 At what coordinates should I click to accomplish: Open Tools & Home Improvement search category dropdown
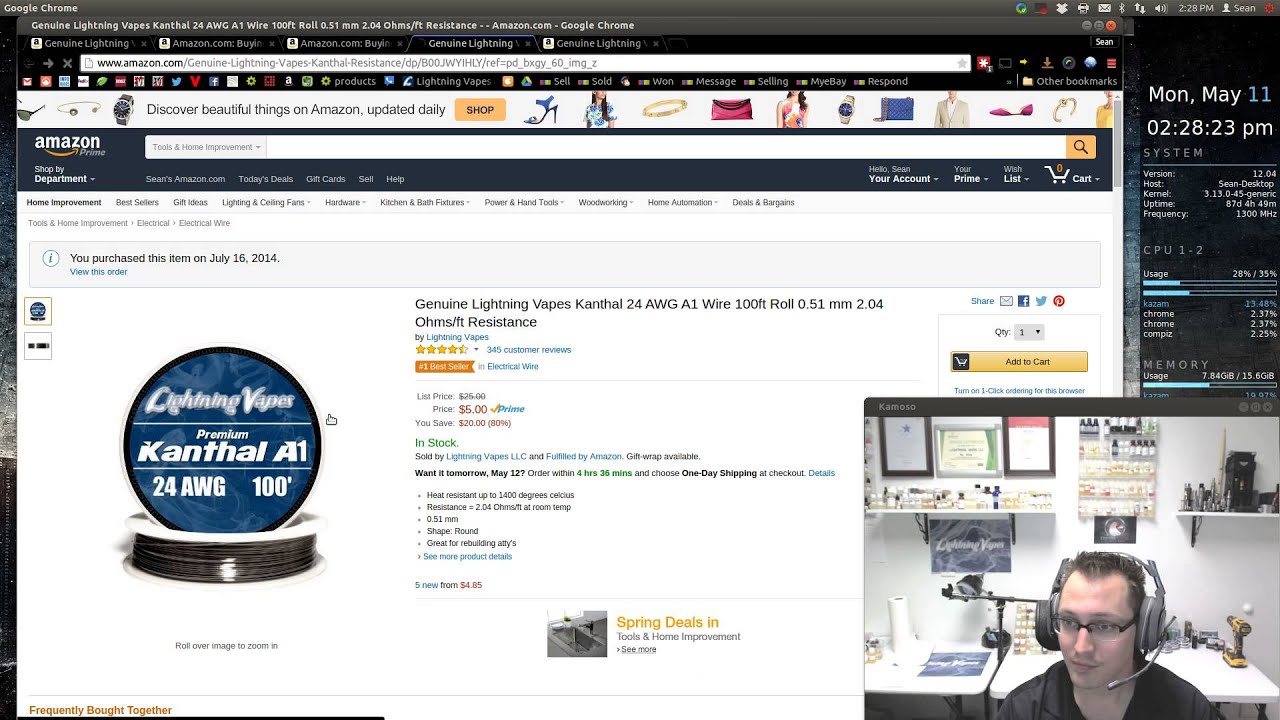[x=206, y=147]
